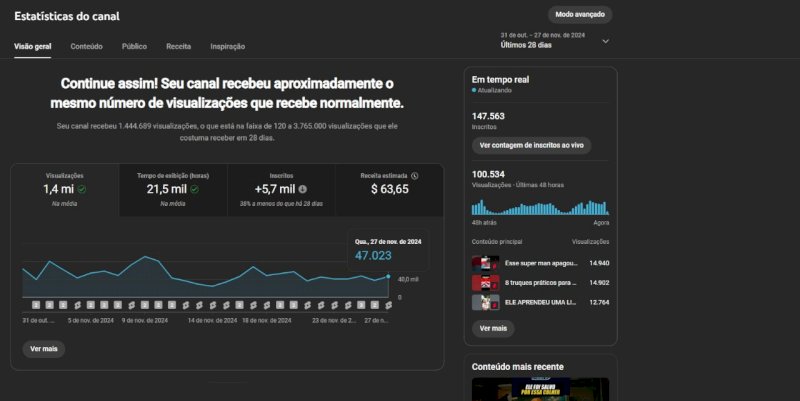This screenshot has width=800, height=401.
Task: Click the clock icon beside Receita estimada
Action: click(x=415, y=176)
